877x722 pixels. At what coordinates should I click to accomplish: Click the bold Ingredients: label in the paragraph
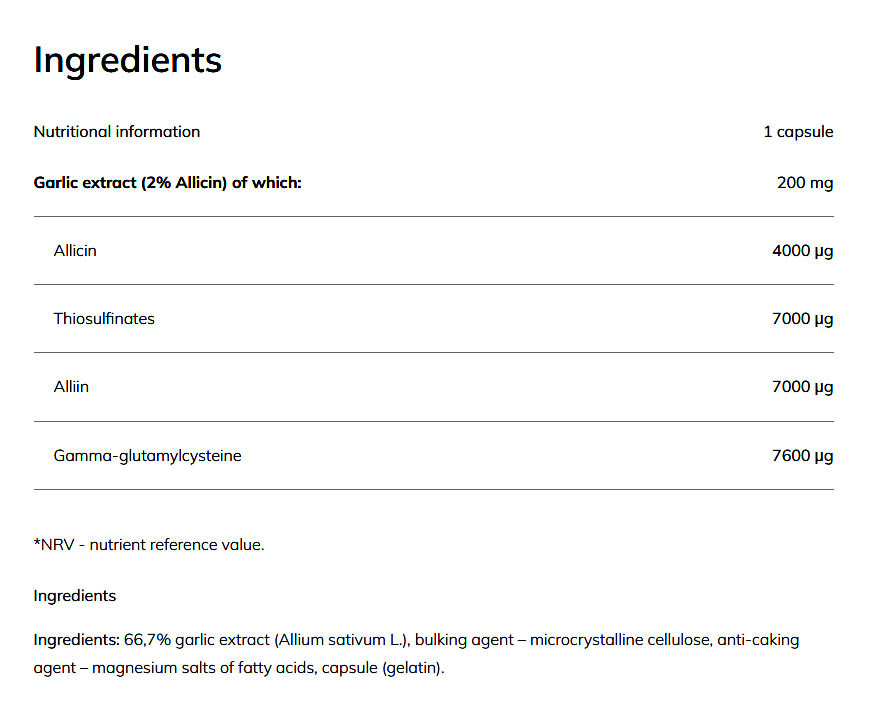[77, 640]
